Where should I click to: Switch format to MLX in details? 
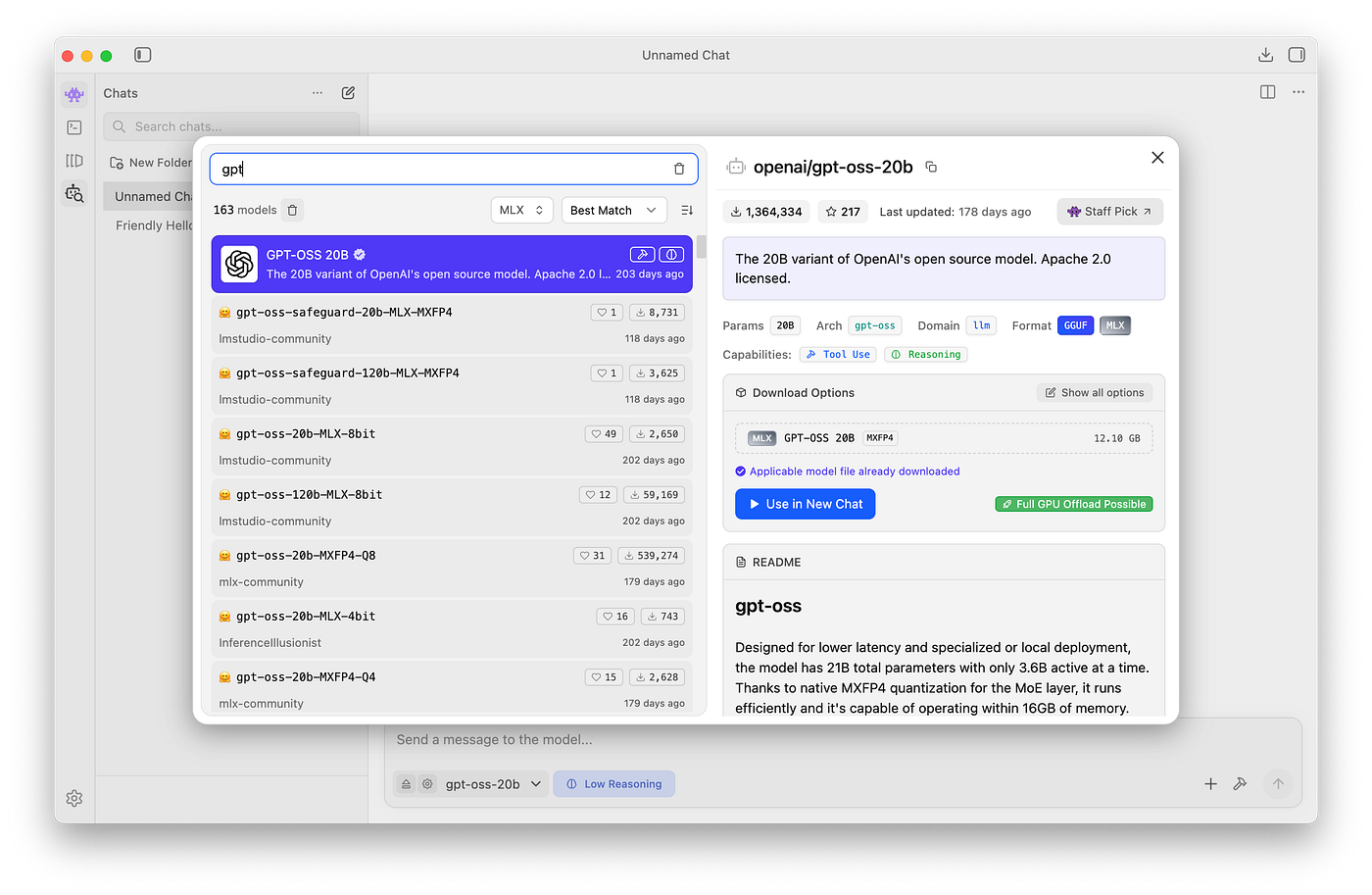(x=1115, y=325)
